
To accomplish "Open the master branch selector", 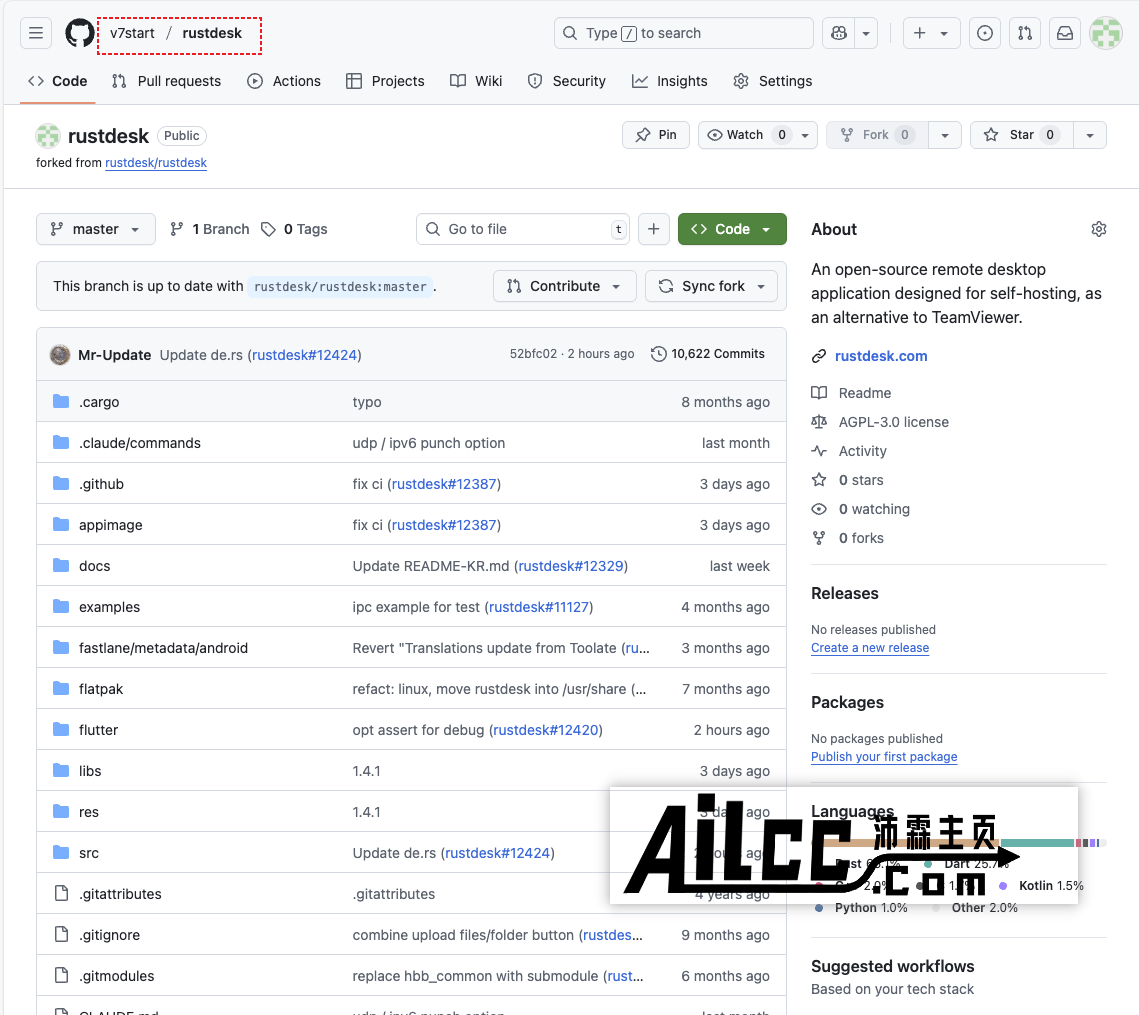I will (x=96, y=229).
